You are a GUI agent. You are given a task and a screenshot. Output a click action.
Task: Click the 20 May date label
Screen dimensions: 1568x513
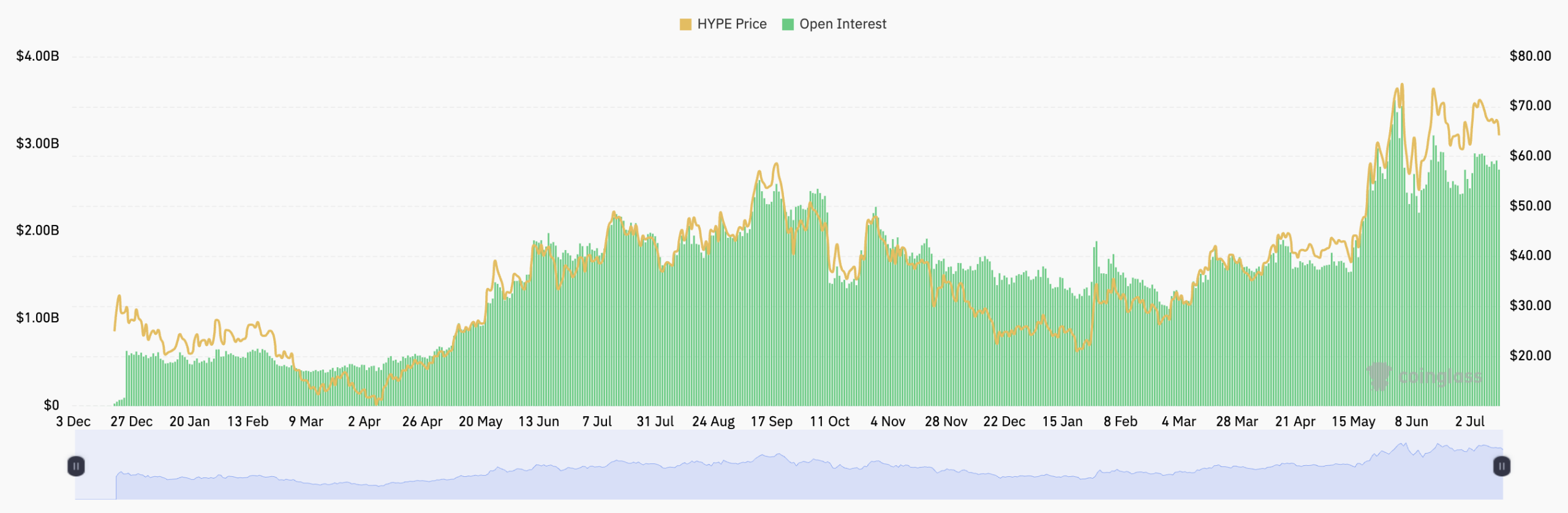point(480,422)
